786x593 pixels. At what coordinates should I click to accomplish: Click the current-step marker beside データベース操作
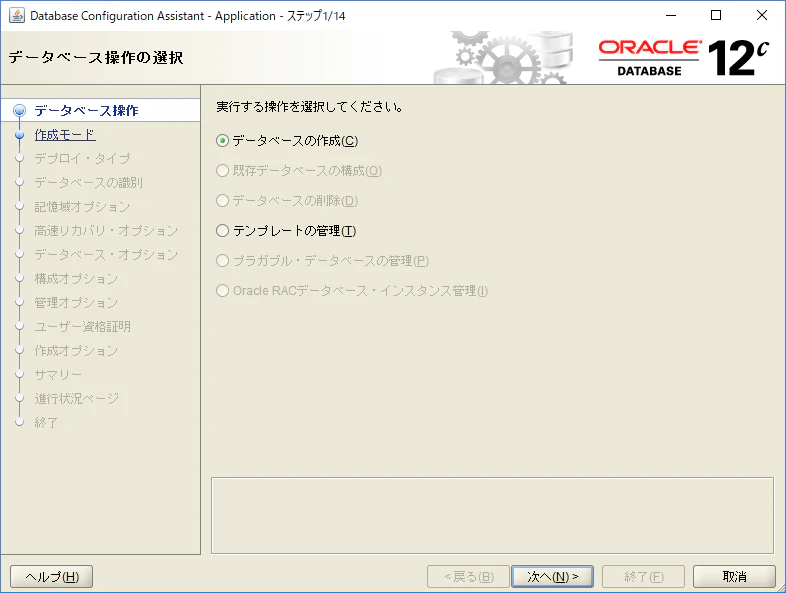pyautogui.click(x=20, y=110)
